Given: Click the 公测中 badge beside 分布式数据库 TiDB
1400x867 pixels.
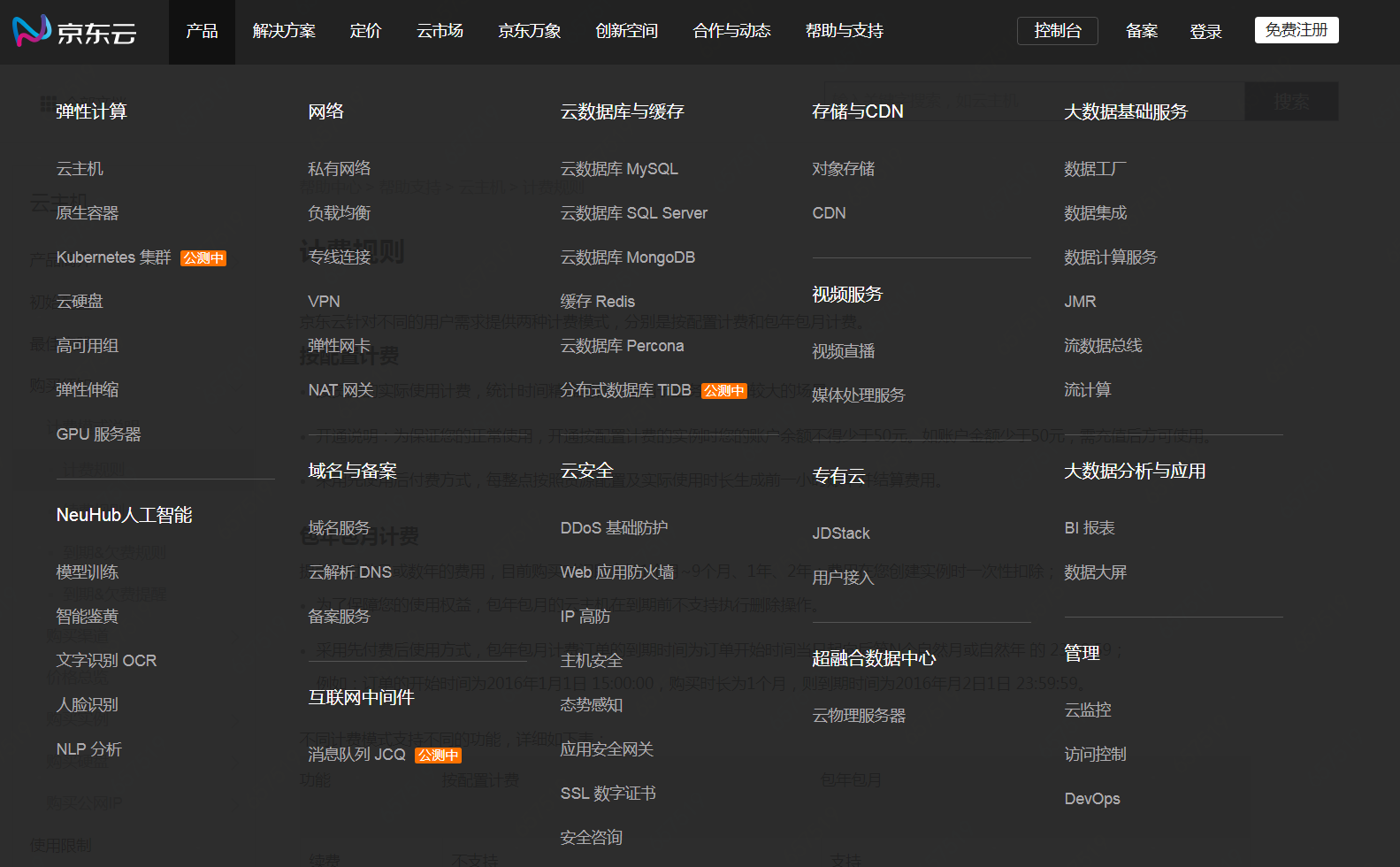Looking at the screenshot, I should pyautogui.click(x=723, y=391).
